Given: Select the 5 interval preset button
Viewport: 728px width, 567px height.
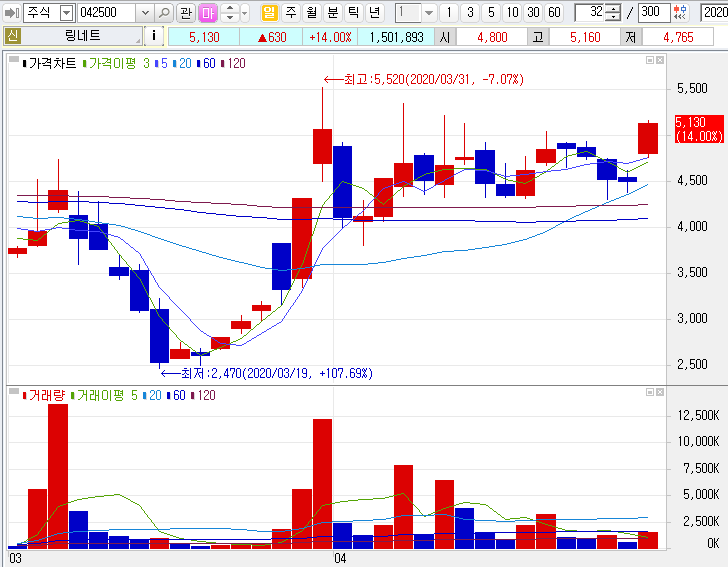Looking at the screenshot, I should pos(491,13).
